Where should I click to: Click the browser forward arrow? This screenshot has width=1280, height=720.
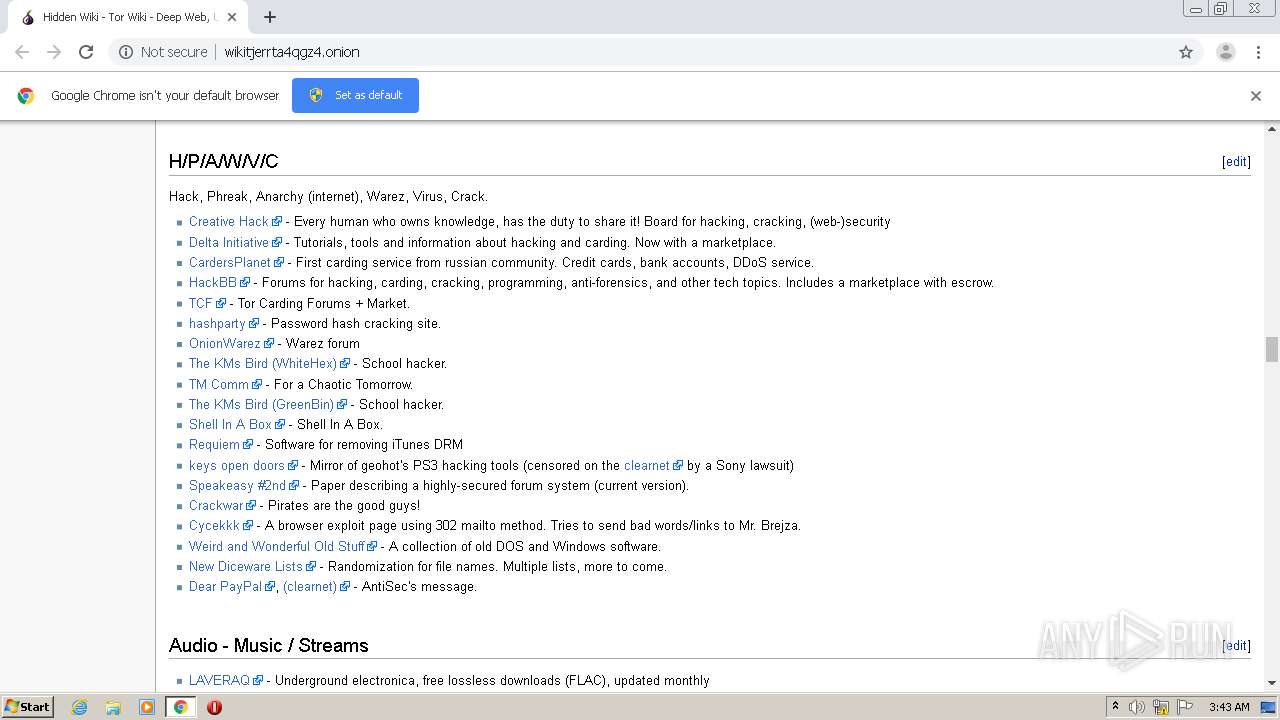click(54, 52)
